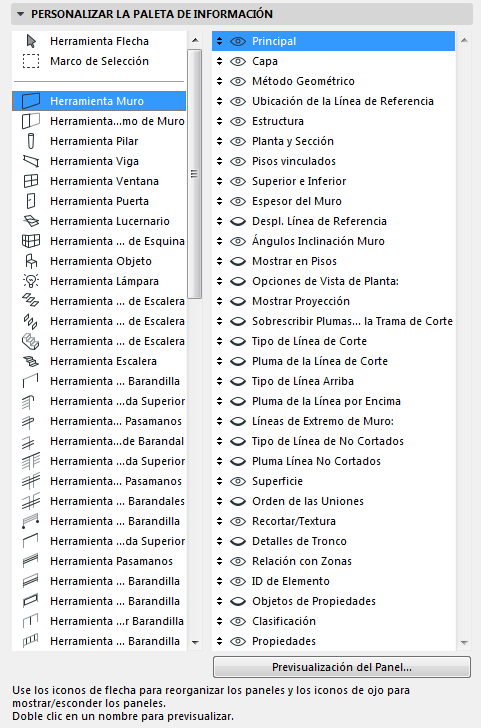Select the Herramienta Lámpara bulb icon
This screenshot has width=481, height=728.
click(31, 280)
